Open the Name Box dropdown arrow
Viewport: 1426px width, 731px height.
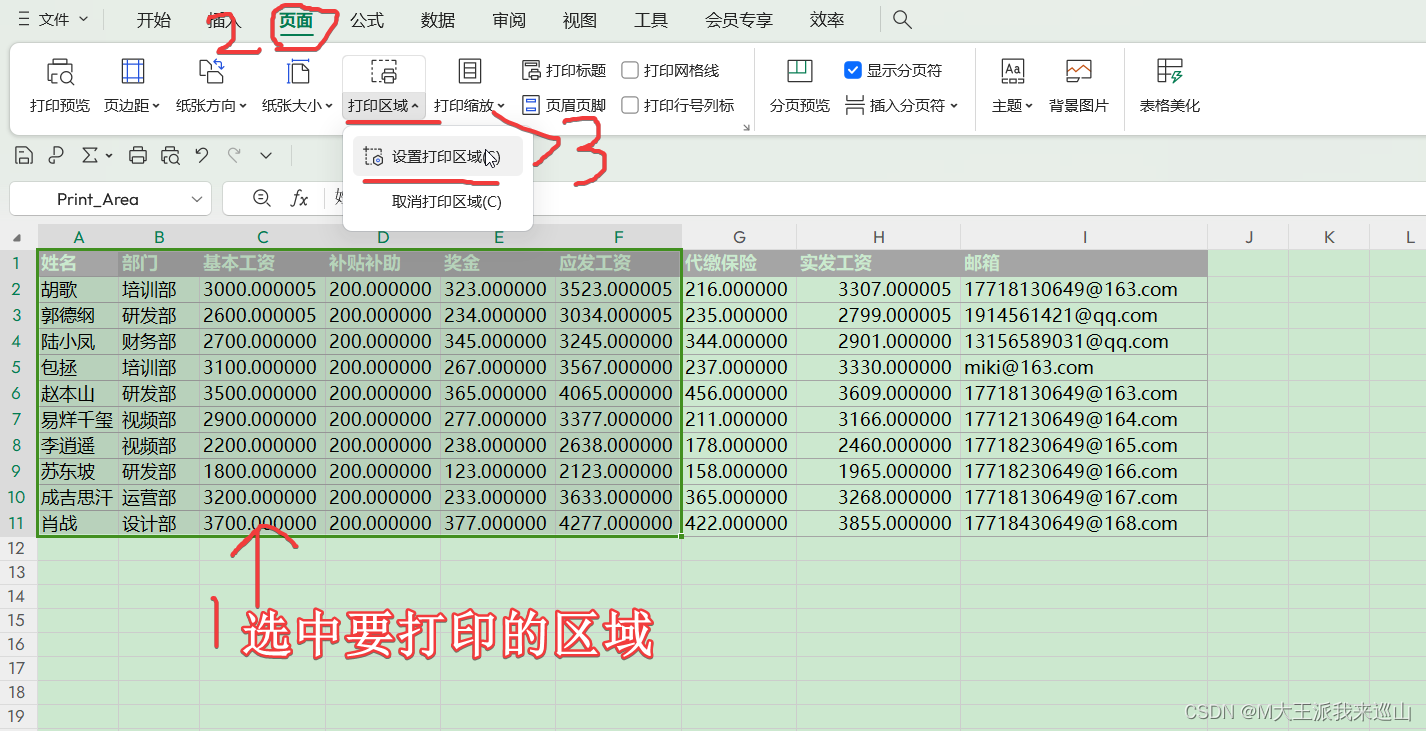(x=197, y=199)
